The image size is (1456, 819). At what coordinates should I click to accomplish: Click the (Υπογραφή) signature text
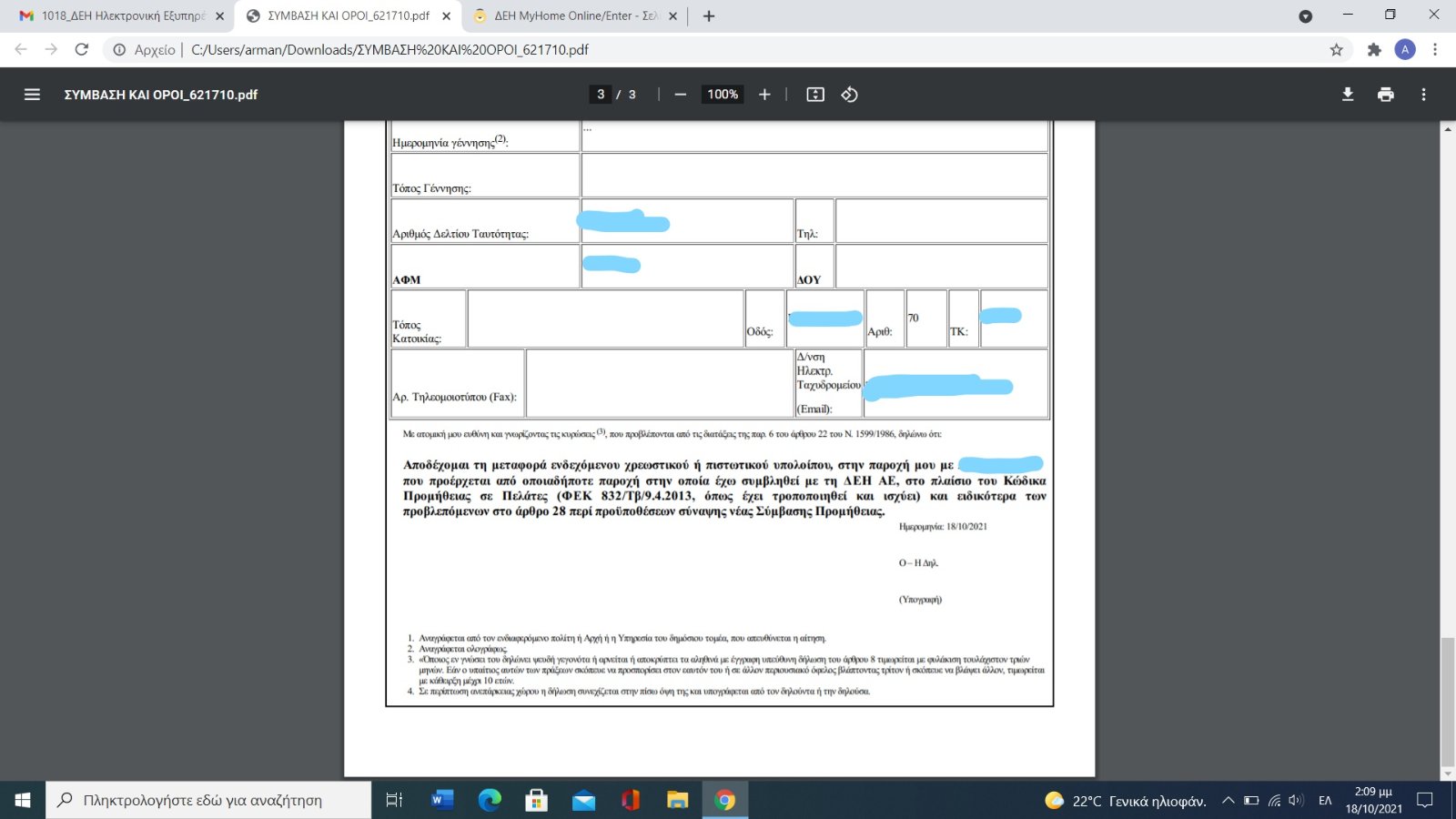point(920,599)
